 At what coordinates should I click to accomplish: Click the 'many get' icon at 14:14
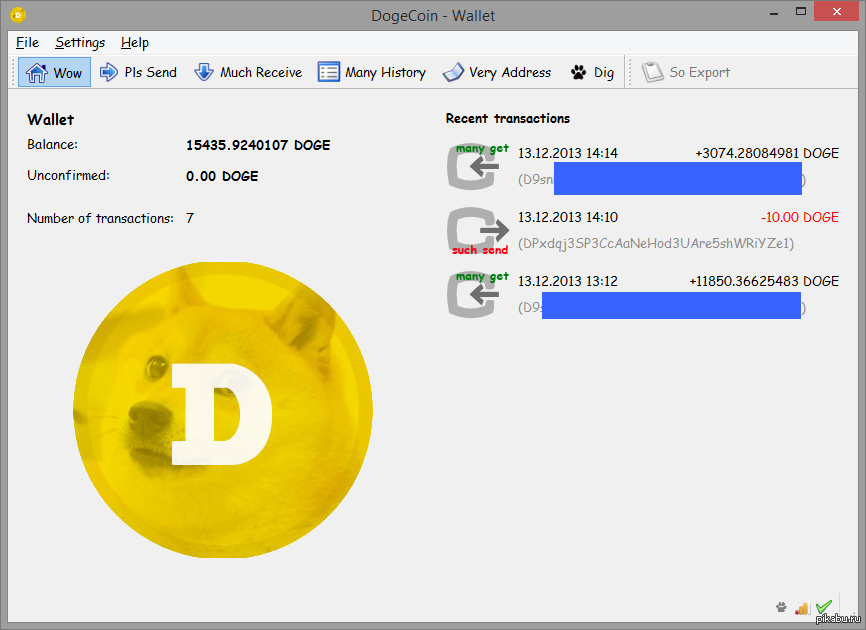pyautogui.click(x=478, y=166)
